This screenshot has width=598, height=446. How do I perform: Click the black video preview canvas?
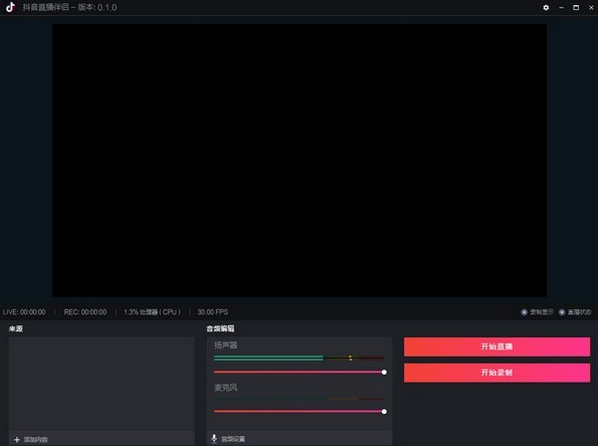[x=299, y=160]
